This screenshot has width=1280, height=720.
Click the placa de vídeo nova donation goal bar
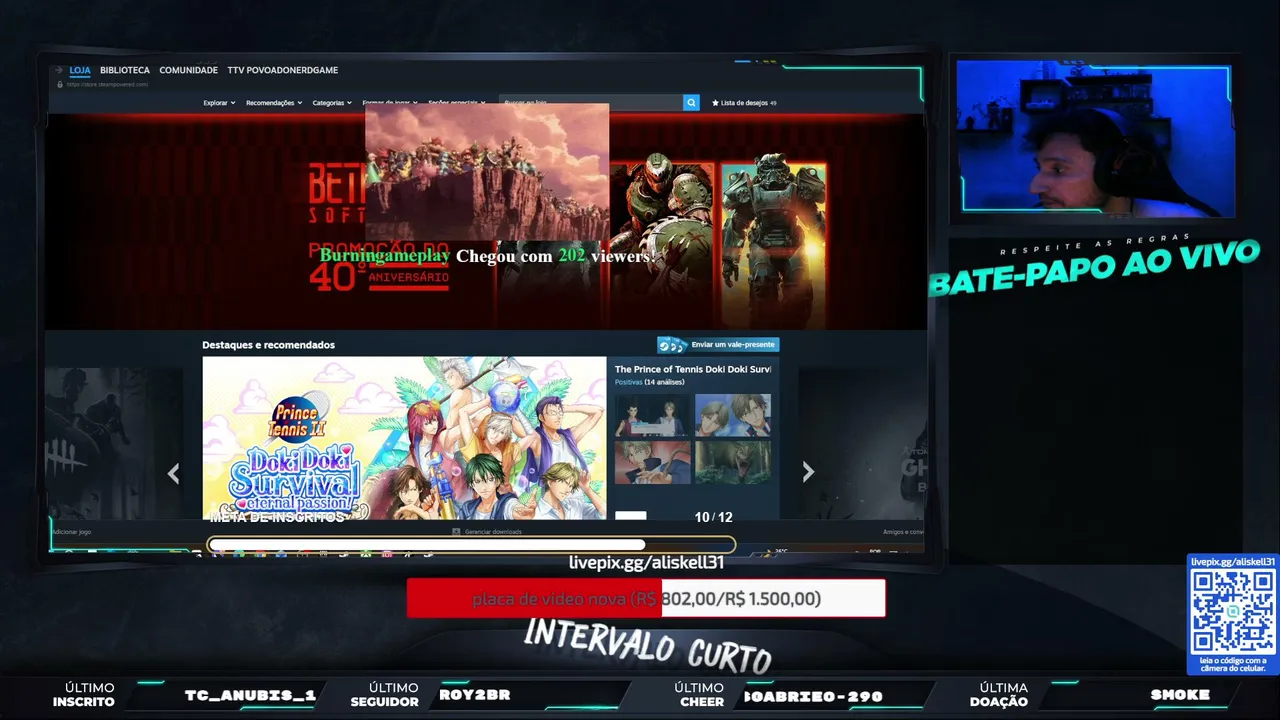(x=646, y=598)
